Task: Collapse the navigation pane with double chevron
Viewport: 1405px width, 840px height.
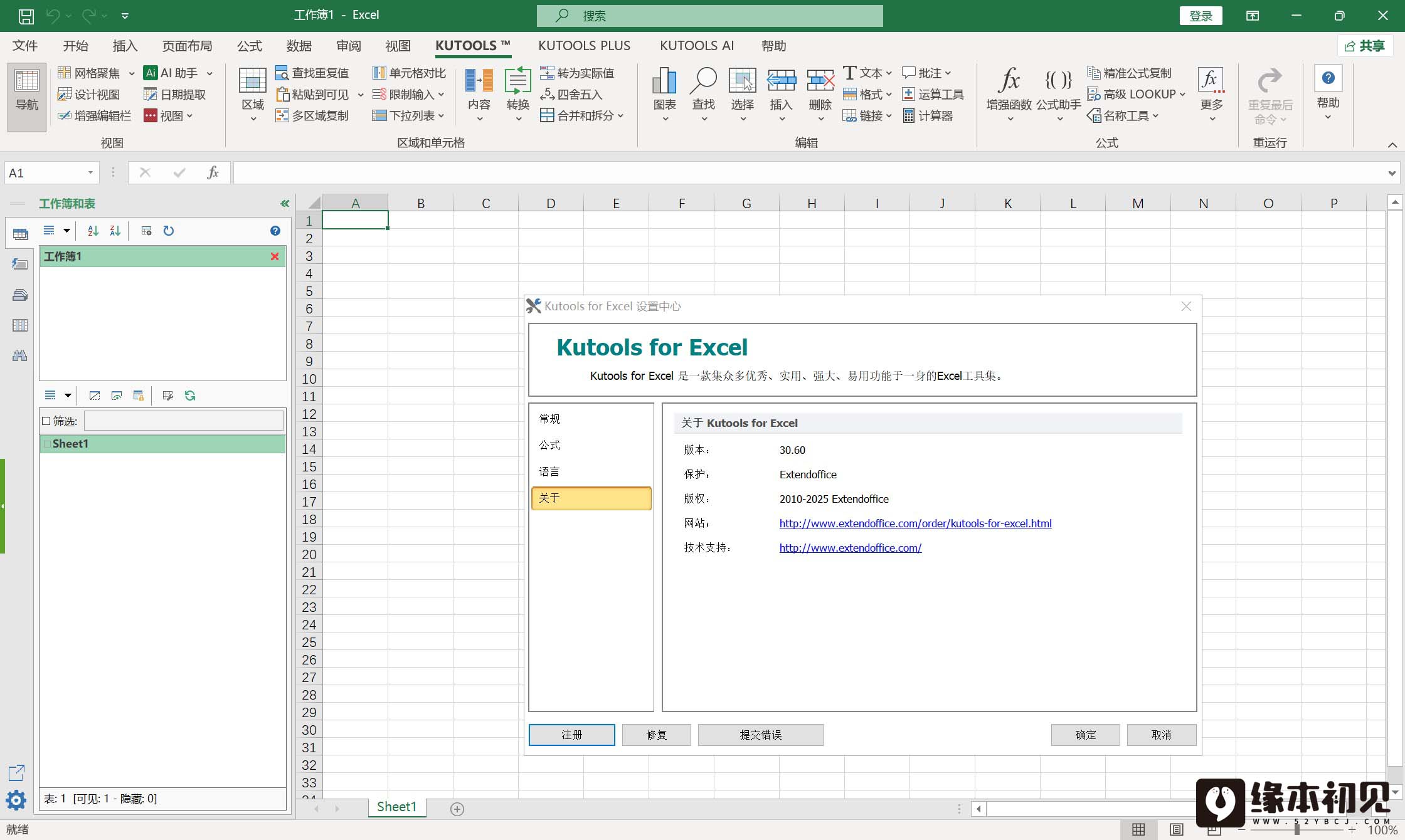Action: coord(285,203)
